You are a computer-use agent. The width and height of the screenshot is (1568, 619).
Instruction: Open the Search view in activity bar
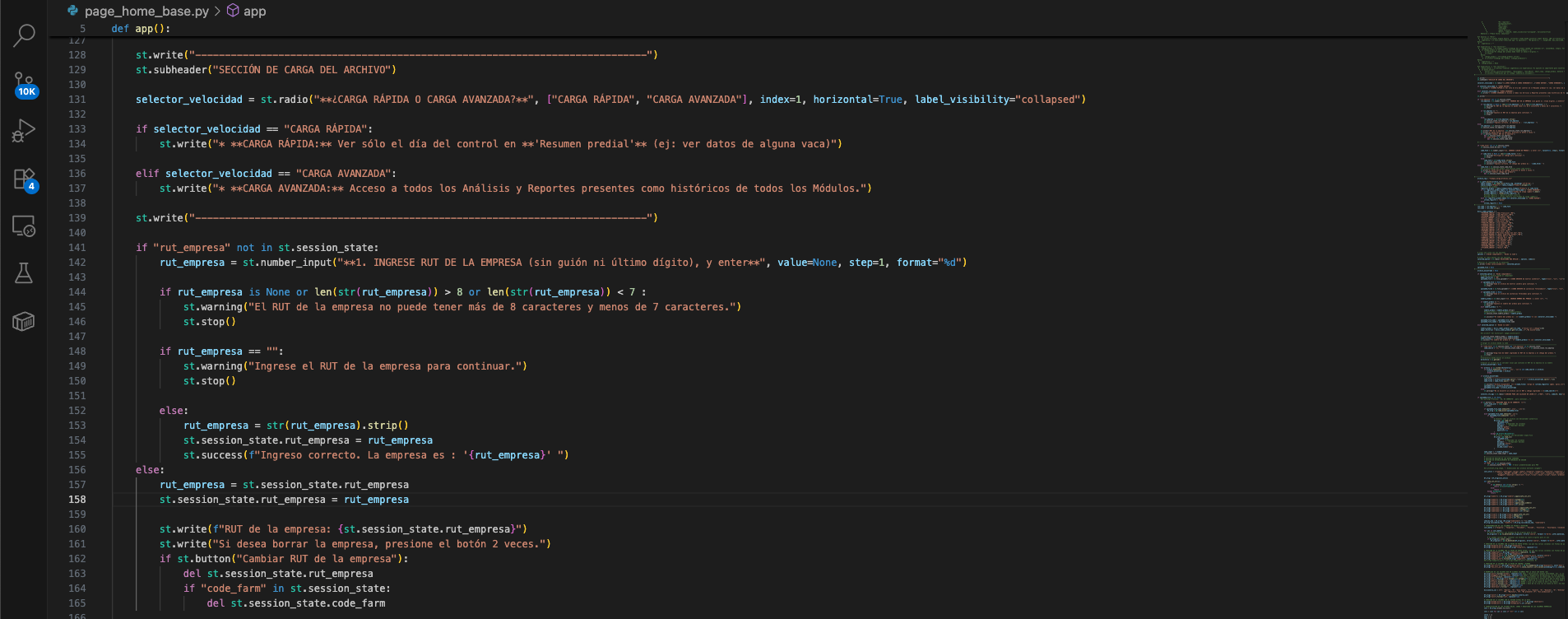(24, 35)
